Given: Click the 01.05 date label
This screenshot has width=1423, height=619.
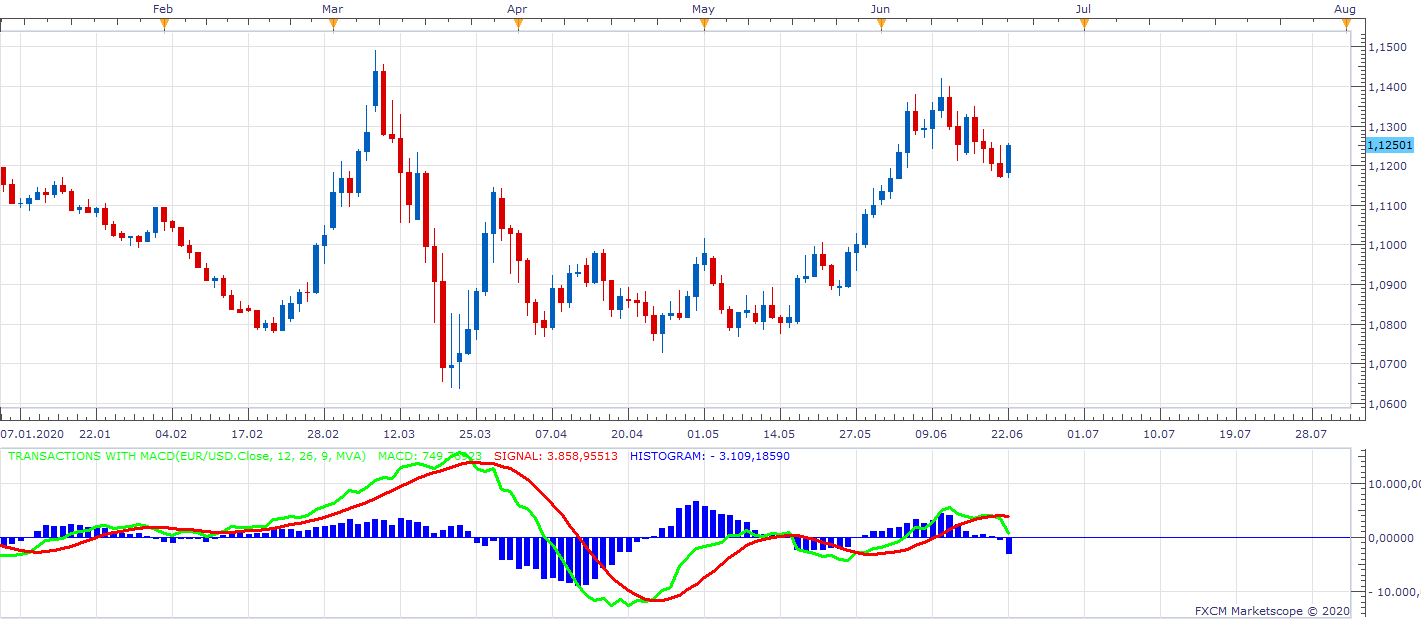Looking at the screenshot, I should 704,434.
